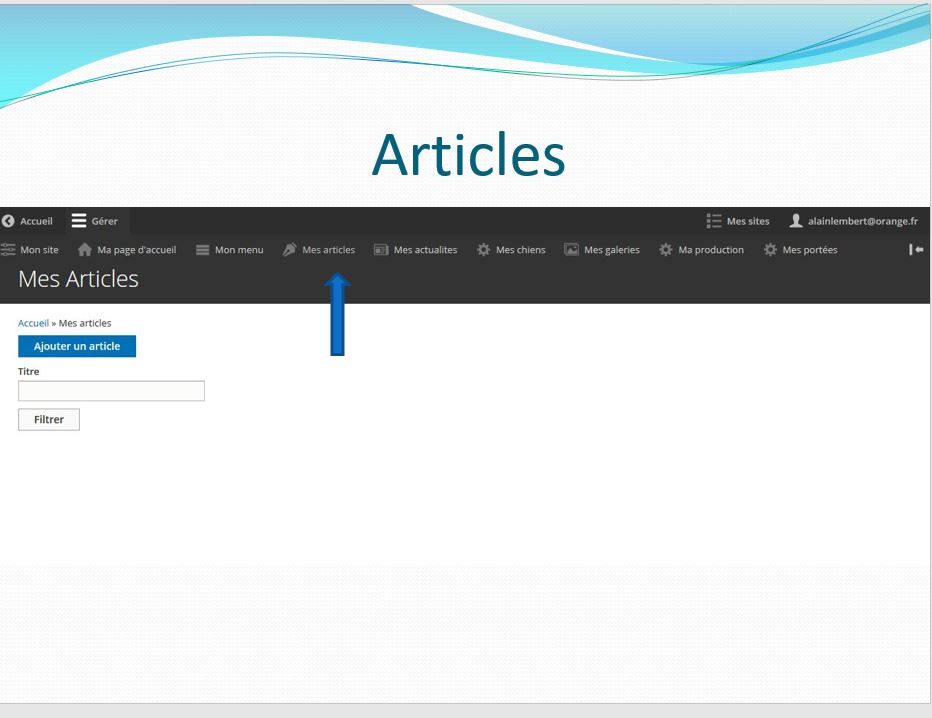Viewport: 932px width, 718px height.
Task: Select the blue upward arrow shape
Action: tap(337, 315)
